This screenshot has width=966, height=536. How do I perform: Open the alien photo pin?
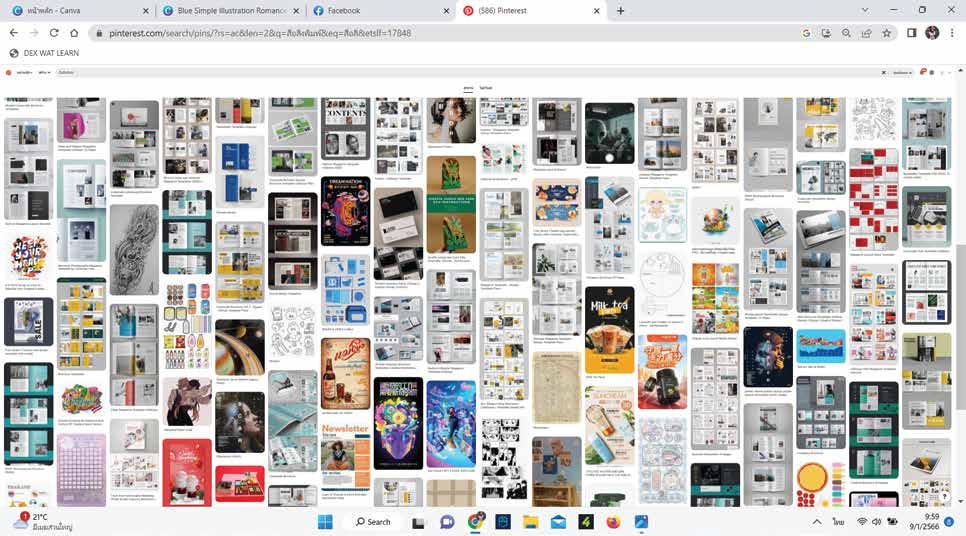(609, 133)
